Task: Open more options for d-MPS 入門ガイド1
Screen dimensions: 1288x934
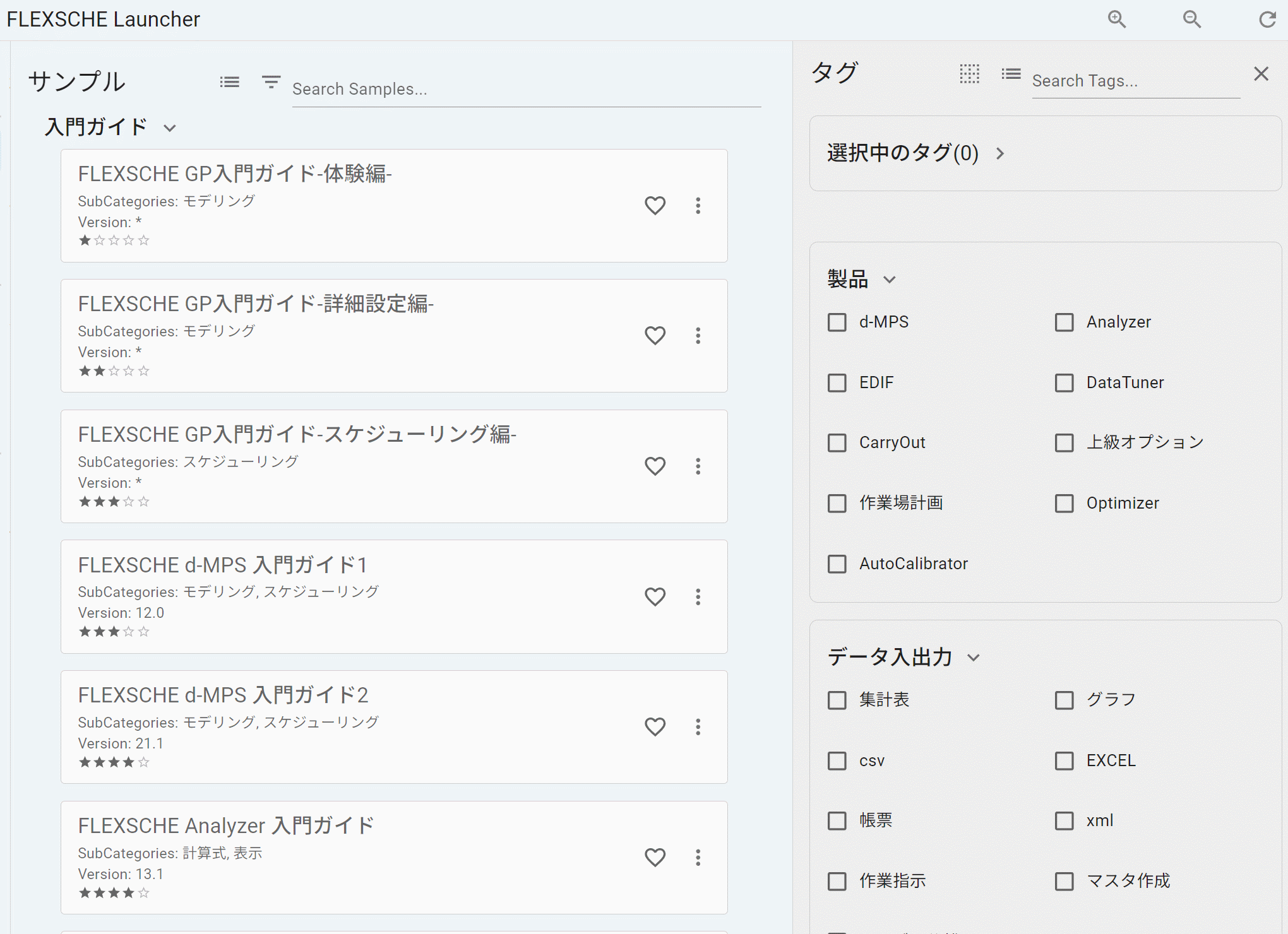Action: tap(698, 596)
